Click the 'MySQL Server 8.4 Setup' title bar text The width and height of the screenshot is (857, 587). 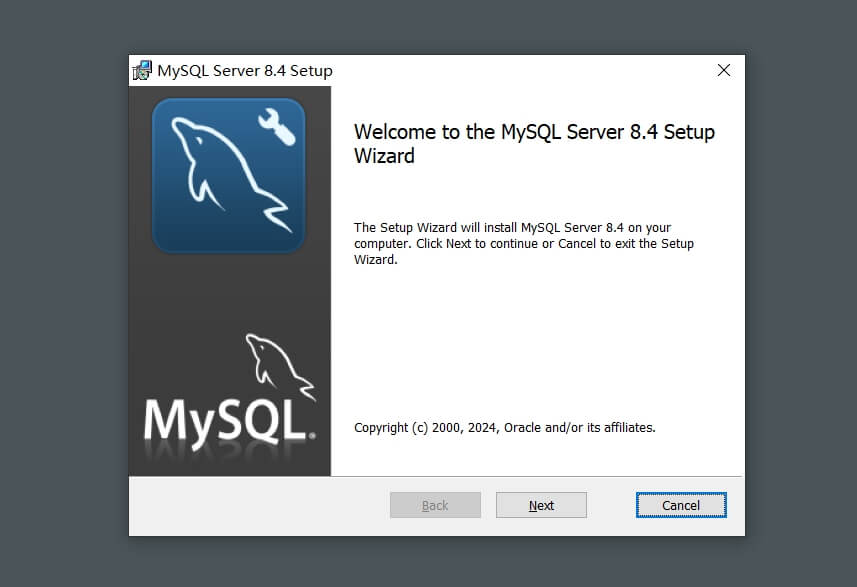pos(245,71)
